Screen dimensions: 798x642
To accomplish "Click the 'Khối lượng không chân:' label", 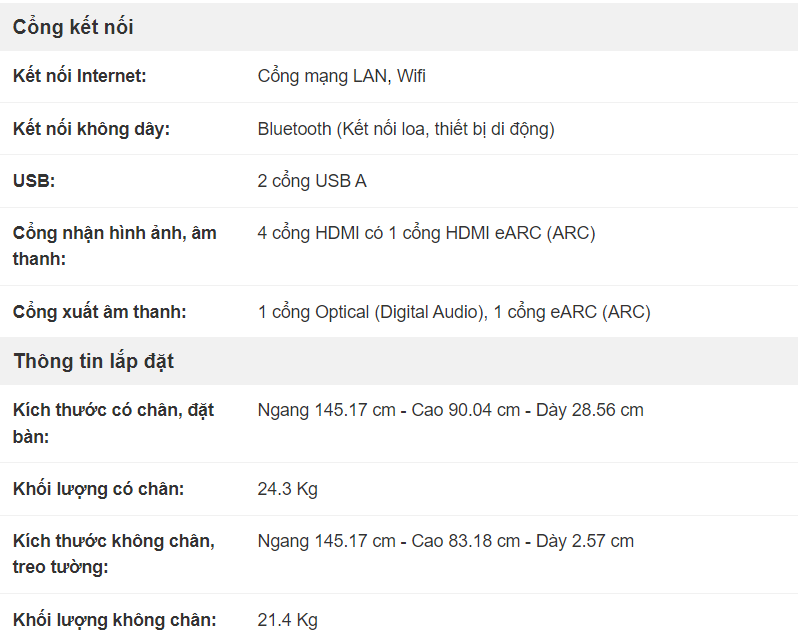I will pos(114,620).
